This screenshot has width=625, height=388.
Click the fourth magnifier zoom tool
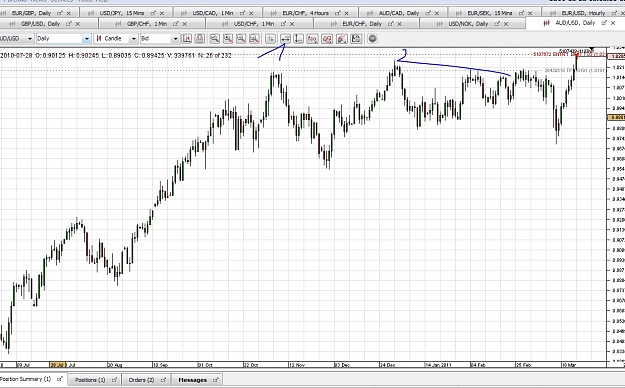pyautogui.click(x=254, y=39)
